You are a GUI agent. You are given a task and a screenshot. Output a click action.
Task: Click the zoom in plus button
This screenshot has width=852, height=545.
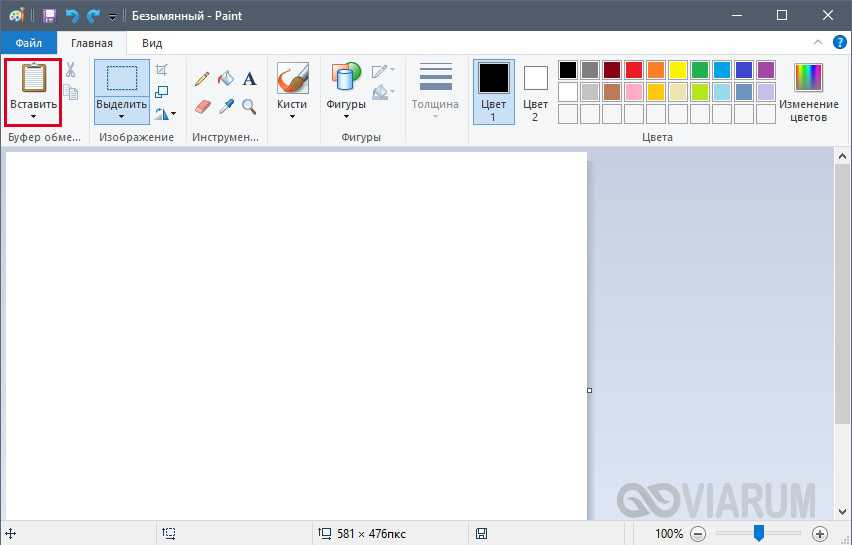(820, 534)
